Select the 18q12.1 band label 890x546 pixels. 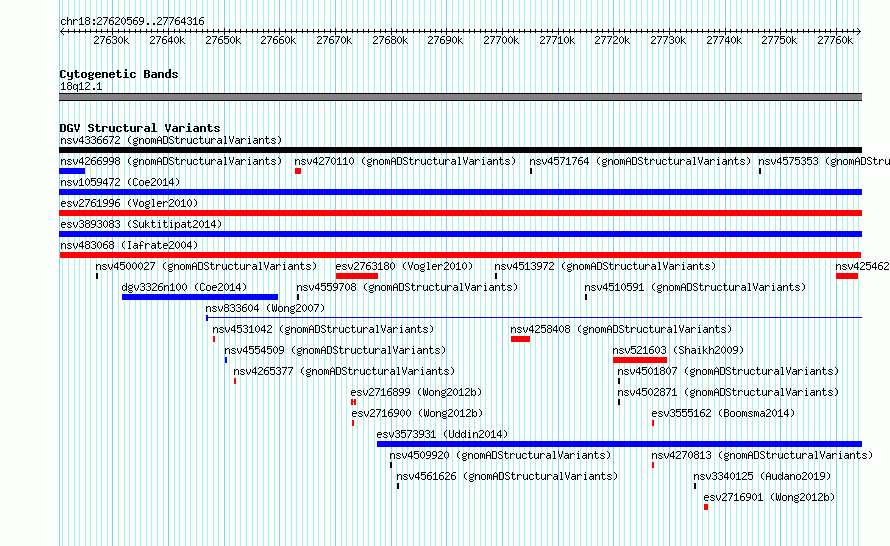pos(81,86)
